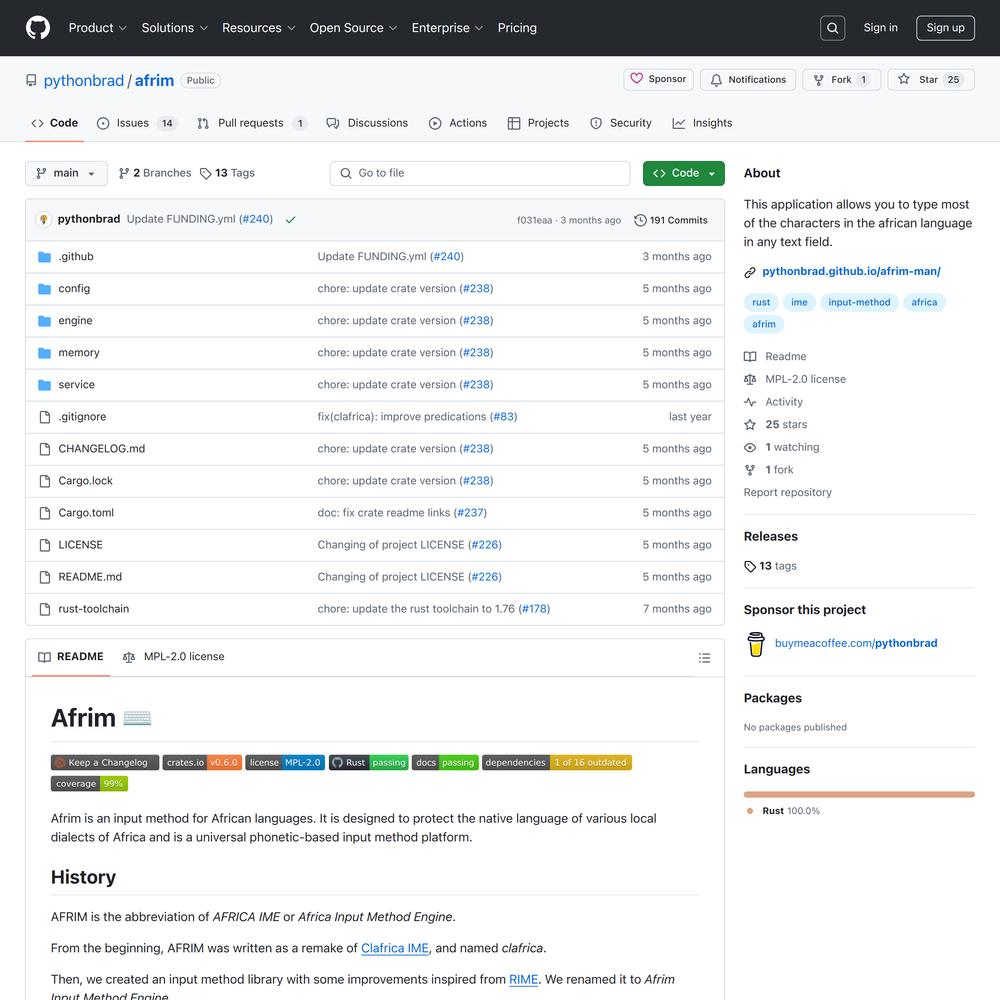
Task: Open the Actions tab
Action: pyautogui.click(x=458, y=123)
